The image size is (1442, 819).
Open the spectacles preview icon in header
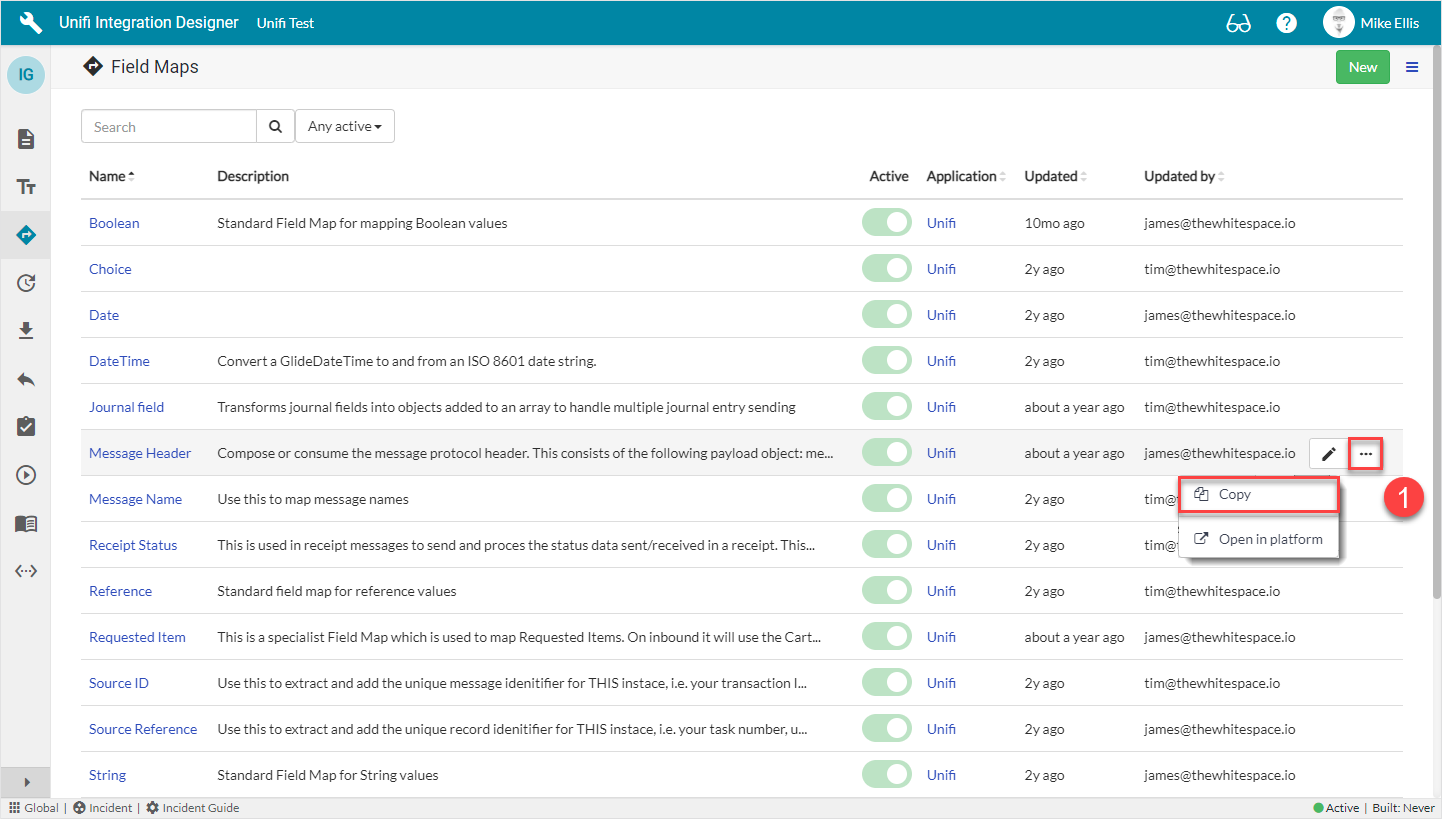point(1238,21)
